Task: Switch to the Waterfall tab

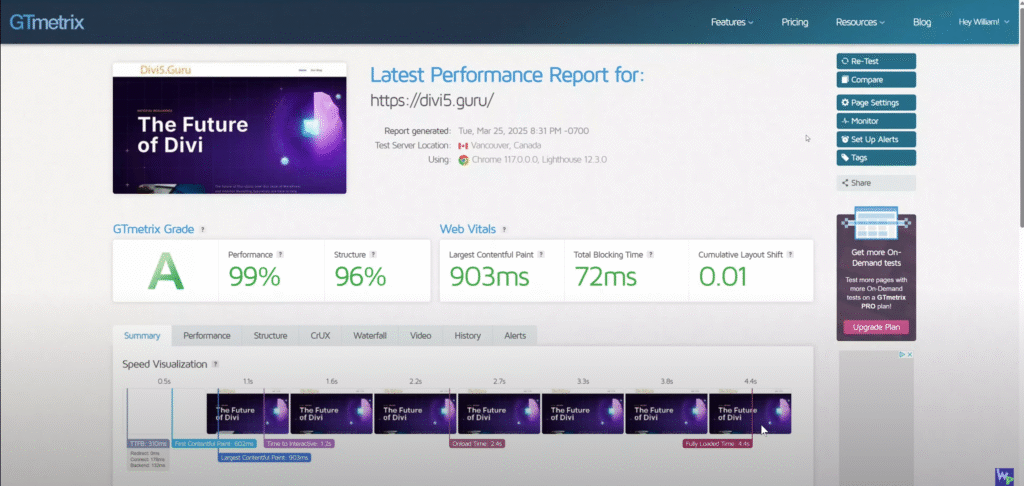Action: point(370,336)
